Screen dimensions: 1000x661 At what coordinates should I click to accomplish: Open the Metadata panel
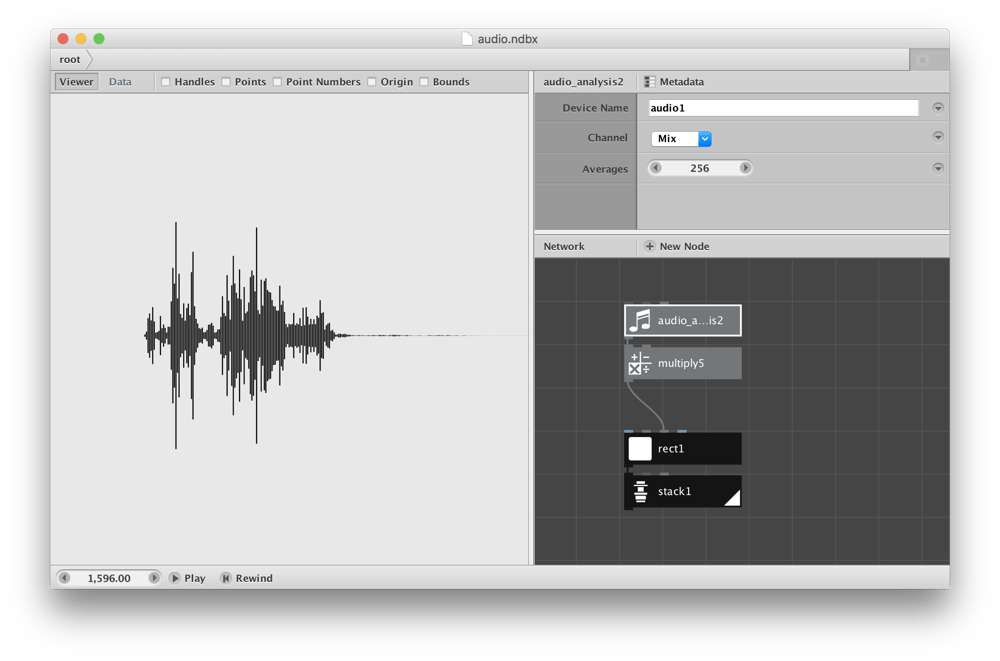[674, 82]
